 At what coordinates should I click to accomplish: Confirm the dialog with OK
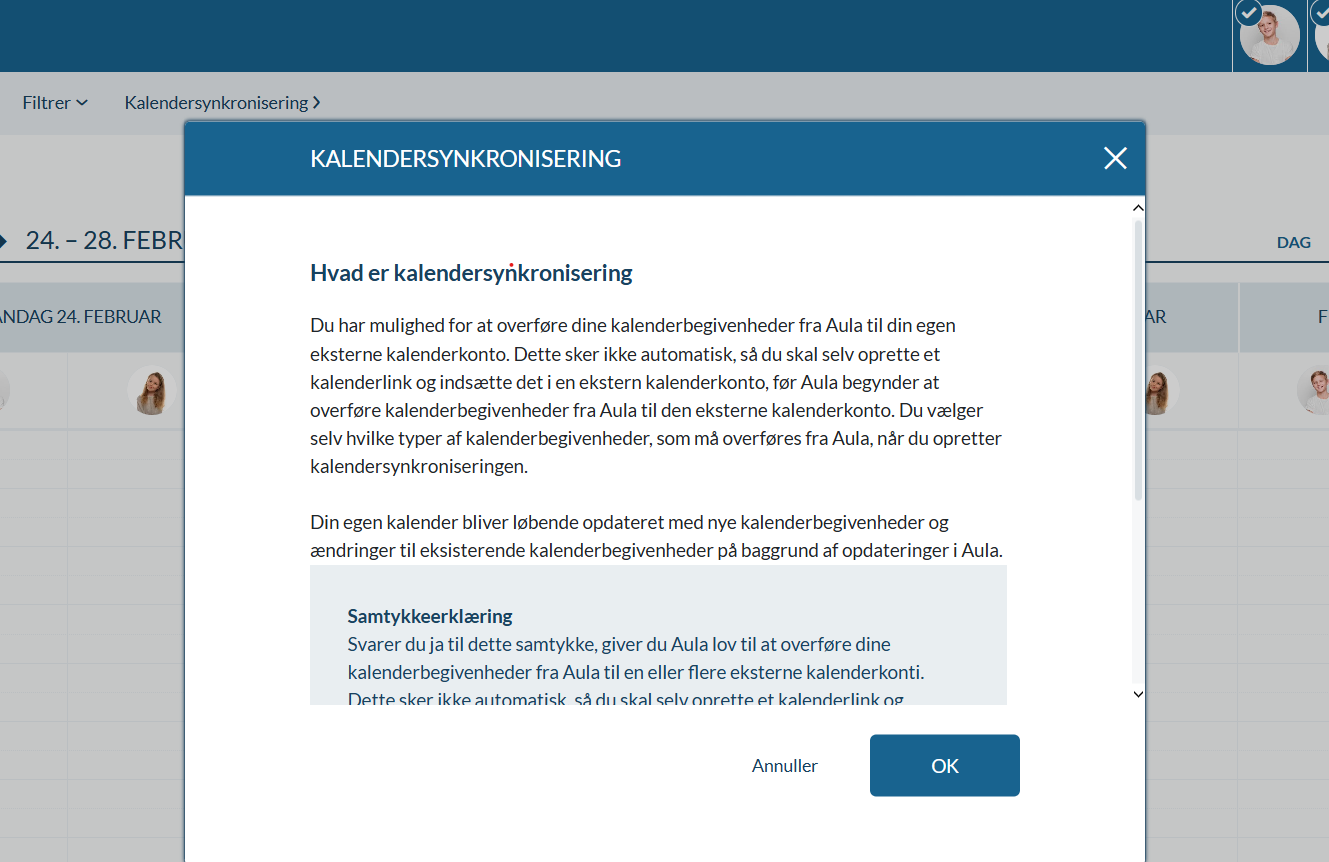(x=944, y=766)
